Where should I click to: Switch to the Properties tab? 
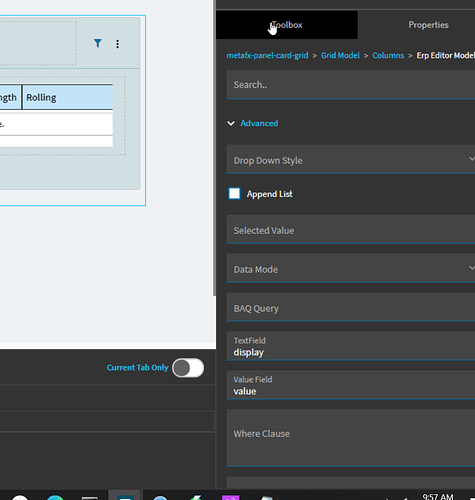click(x=428, y=25)
